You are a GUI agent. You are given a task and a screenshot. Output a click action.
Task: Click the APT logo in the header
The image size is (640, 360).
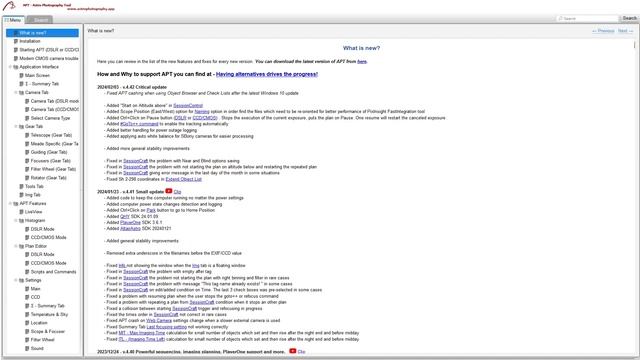point(9,6)
